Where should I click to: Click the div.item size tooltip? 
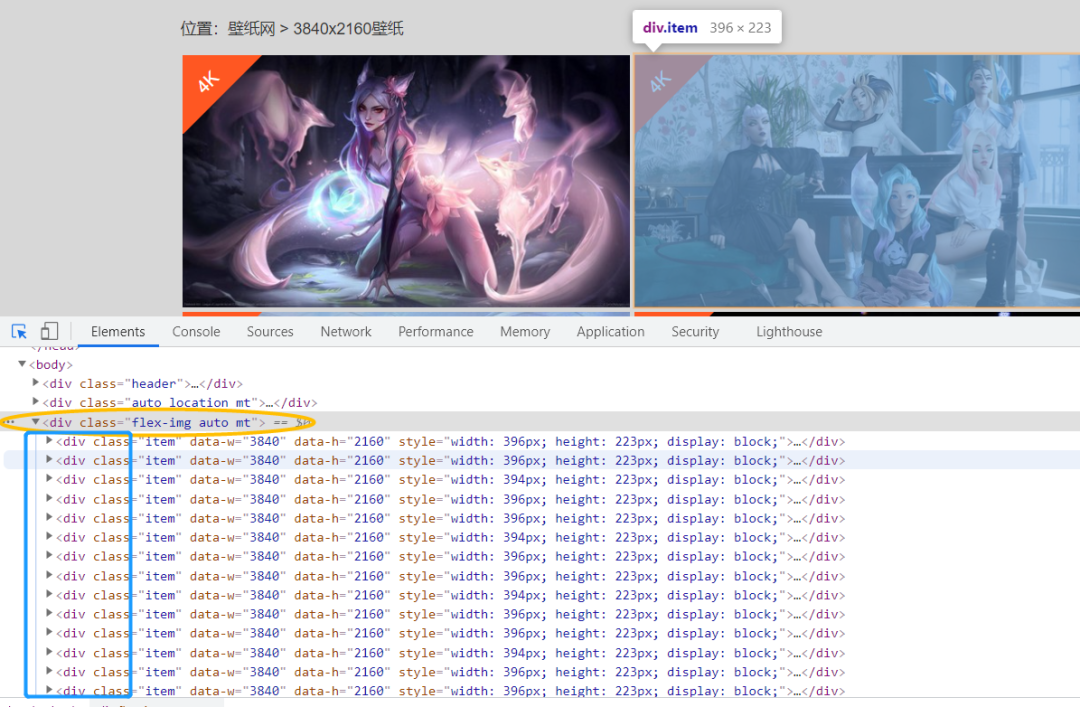707,28
